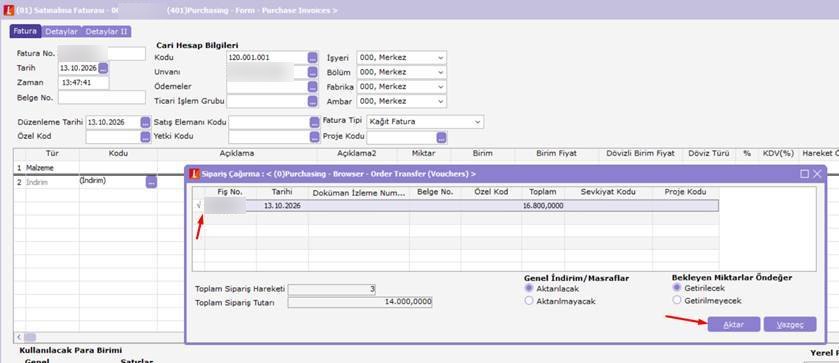
Task: Click Malzeme cell in row 1
Action: (x=52, y=168)
